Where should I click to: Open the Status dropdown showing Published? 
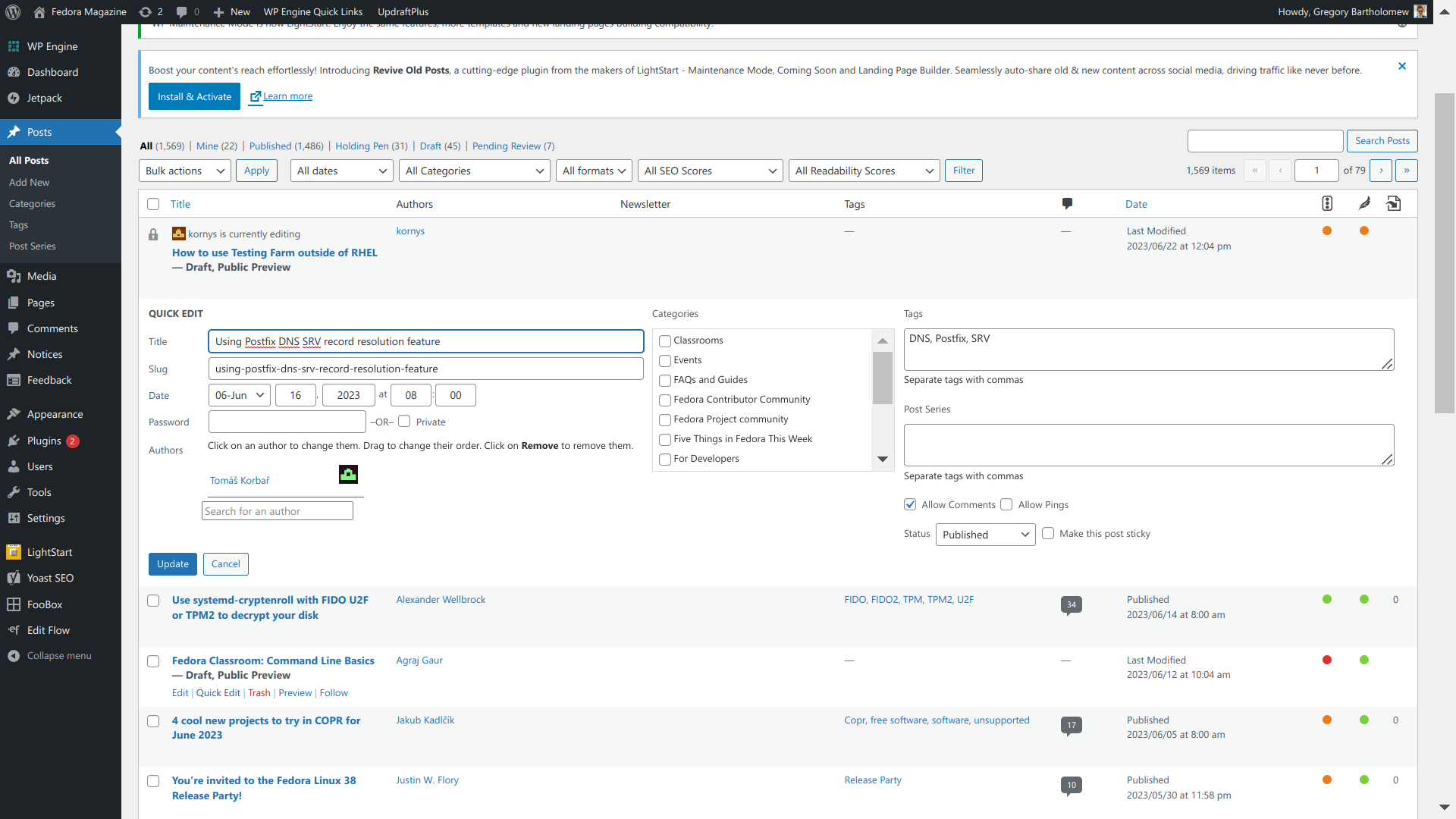pyautogui.click(x=986, y=535)
